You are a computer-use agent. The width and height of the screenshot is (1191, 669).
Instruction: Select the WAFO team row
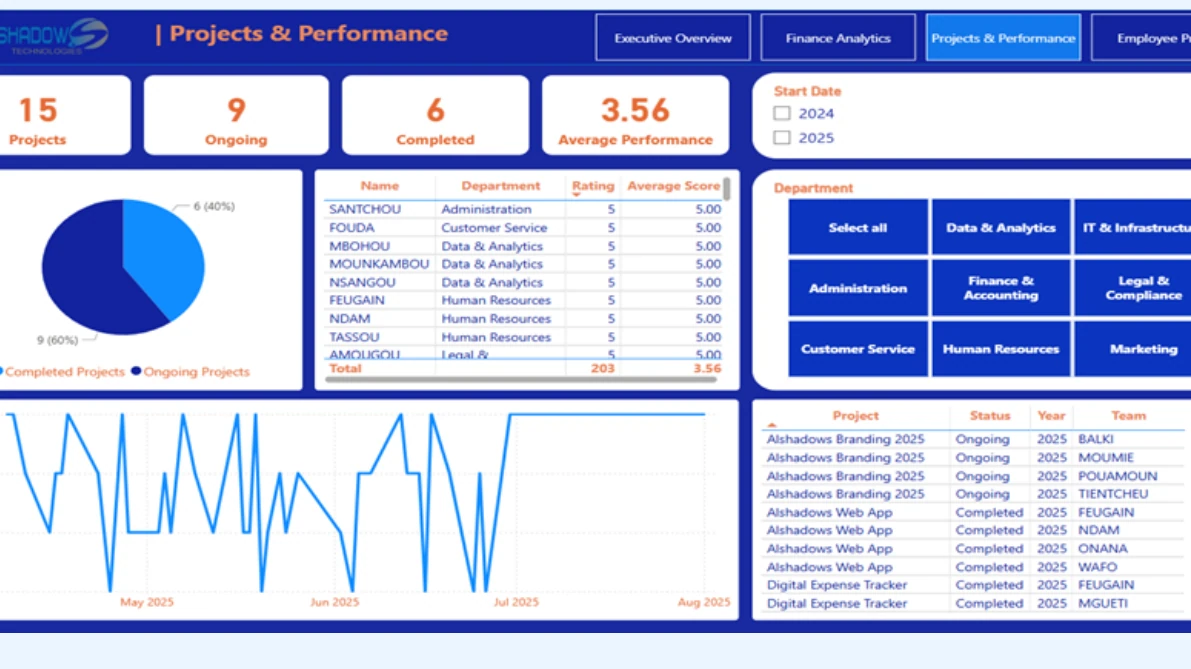pyautogui.click(x=975, y=567)
